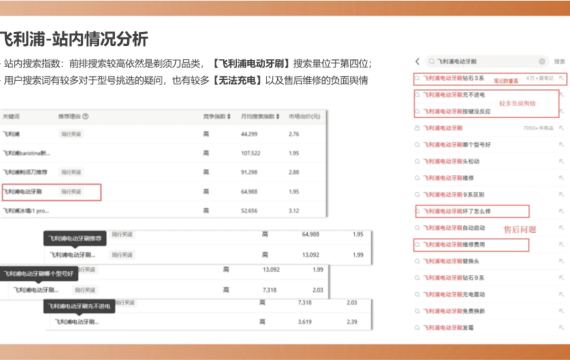
Task: Click the market bid value 2.88
Action: (294, 172)
